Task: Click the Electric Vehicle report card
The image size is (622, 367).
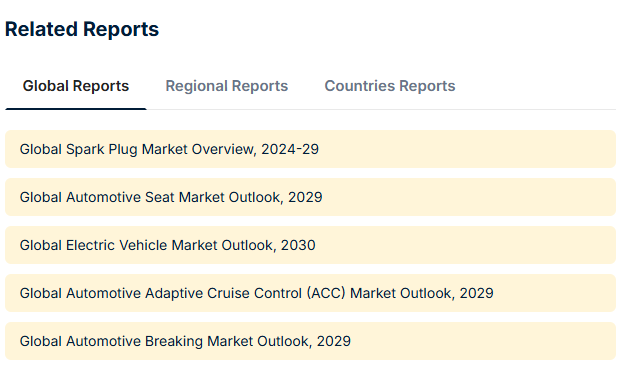Action: 310,245
